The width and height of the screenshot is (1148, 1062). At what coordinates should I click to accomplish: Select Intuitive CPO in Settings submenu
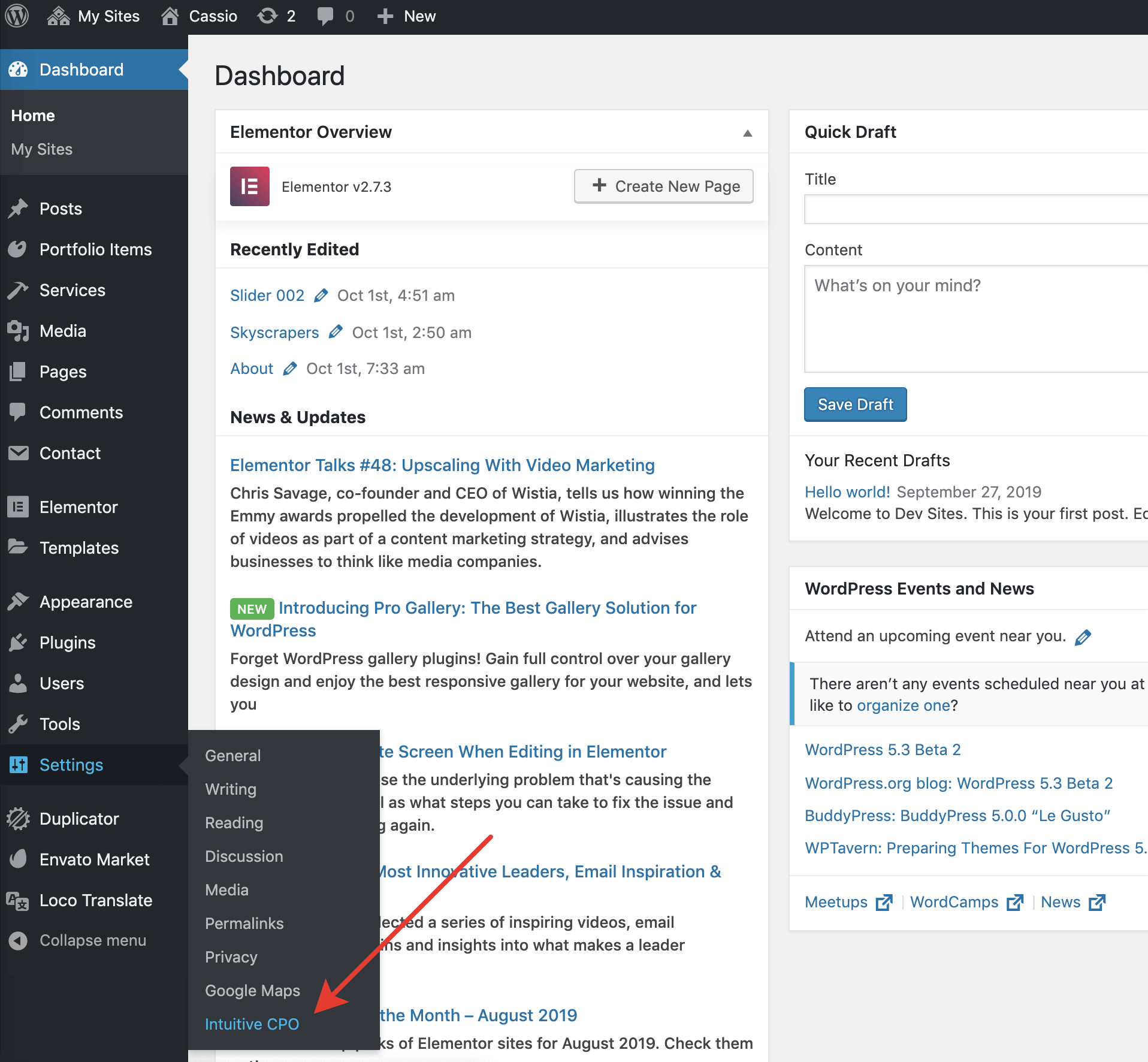252,1024
